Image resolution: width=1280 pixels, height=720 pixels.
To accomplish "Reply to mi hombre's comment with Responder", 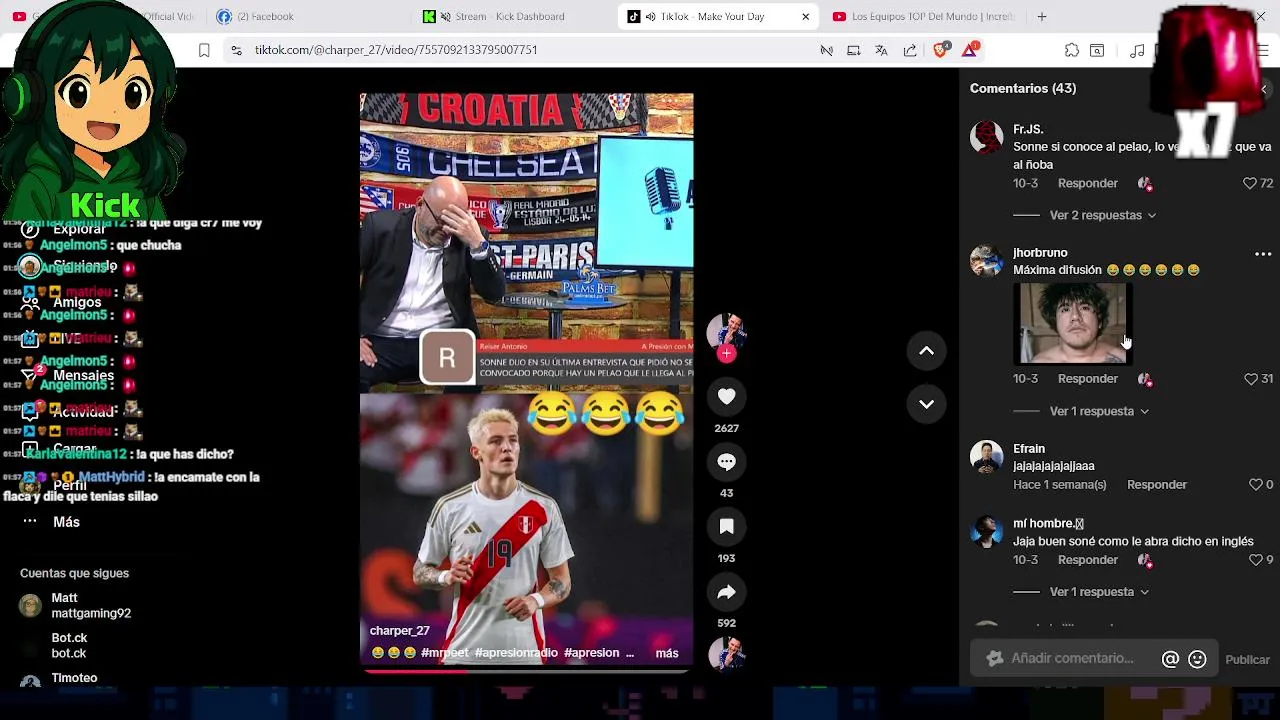I will (1088, 560).
